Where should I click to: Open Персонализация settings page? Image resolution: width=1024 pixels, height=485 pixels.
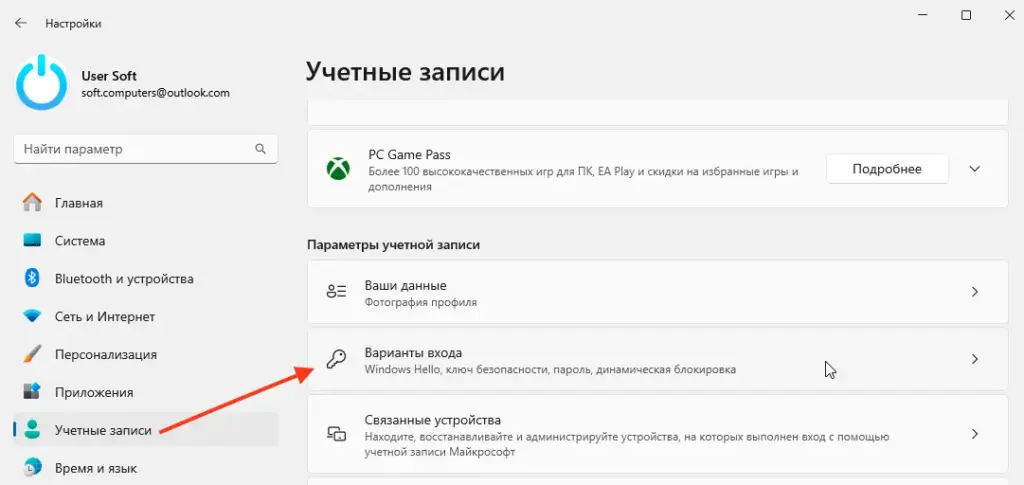105,354
